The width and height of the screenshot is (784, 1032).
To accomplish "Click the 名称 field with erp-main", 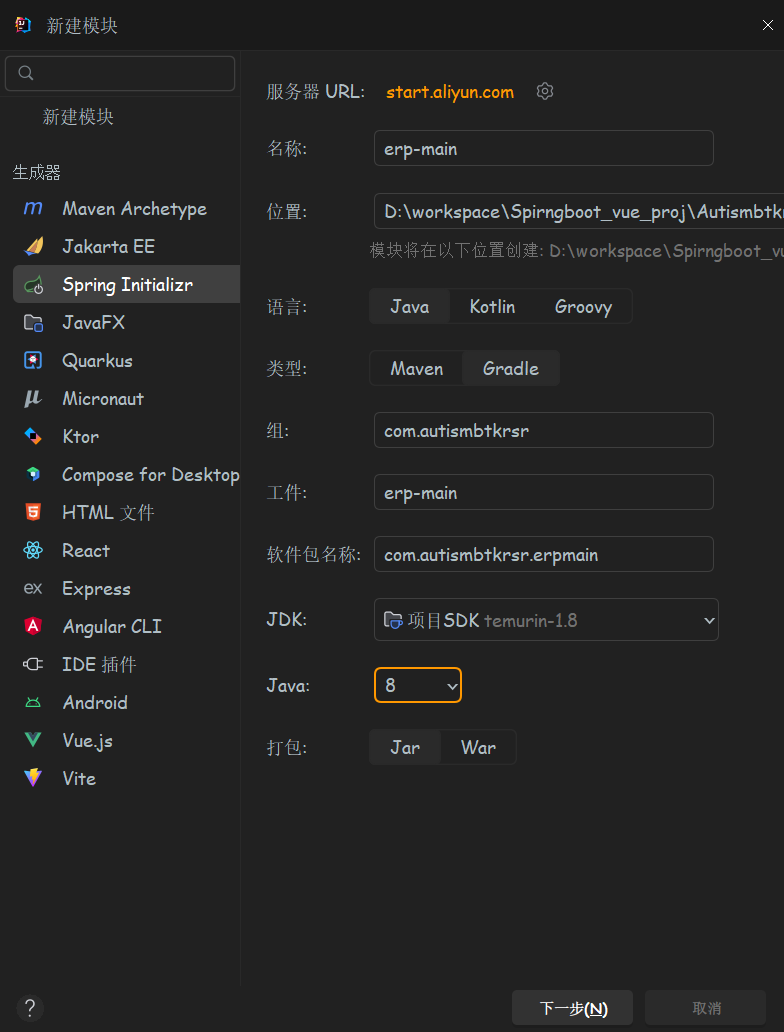I will [544, 148].
